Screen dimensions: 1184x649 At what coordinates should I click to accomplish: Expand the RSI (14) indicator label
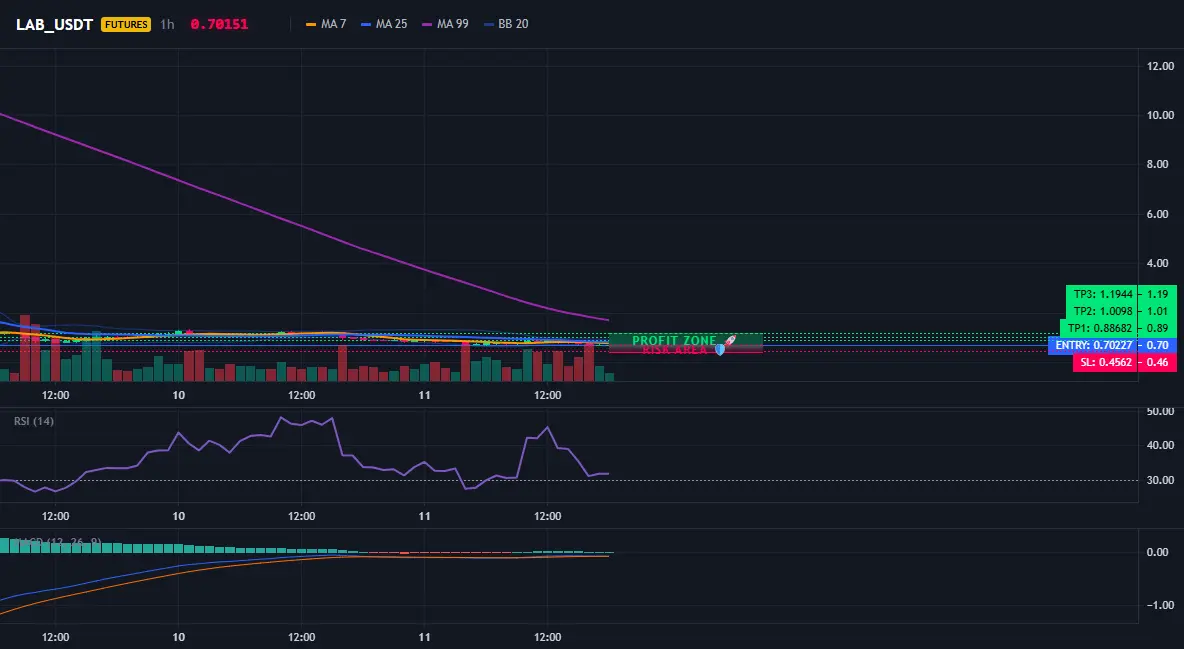(x=34, y=421)
